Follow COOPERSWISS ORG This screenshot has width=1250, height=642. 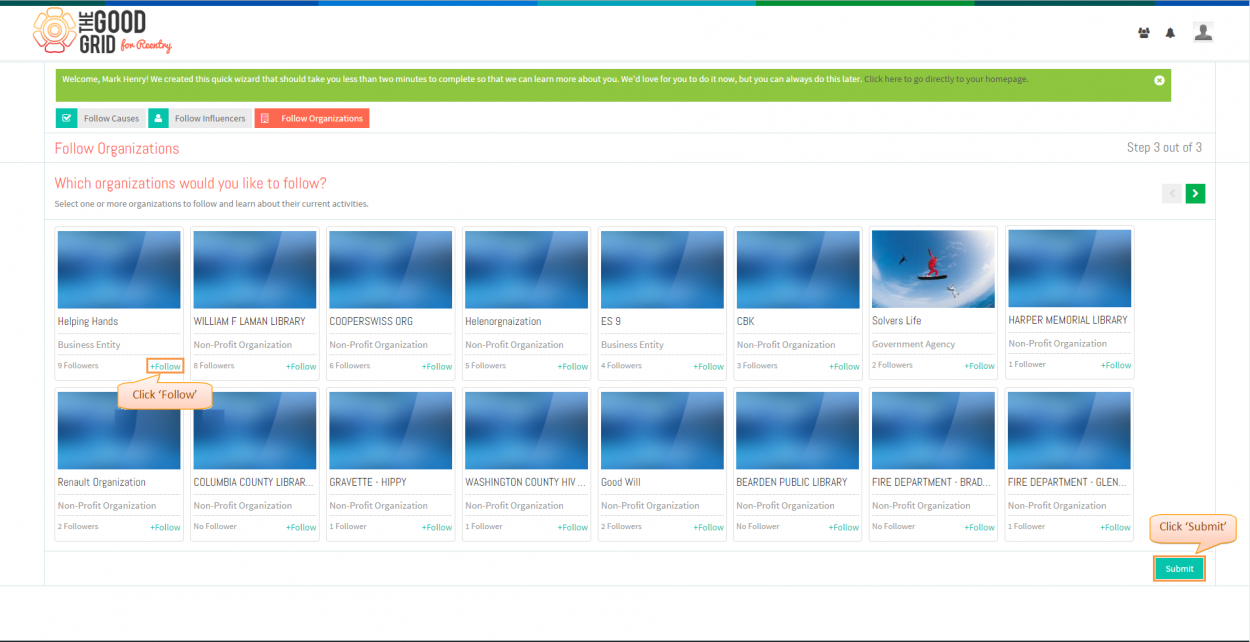(437, 366)
